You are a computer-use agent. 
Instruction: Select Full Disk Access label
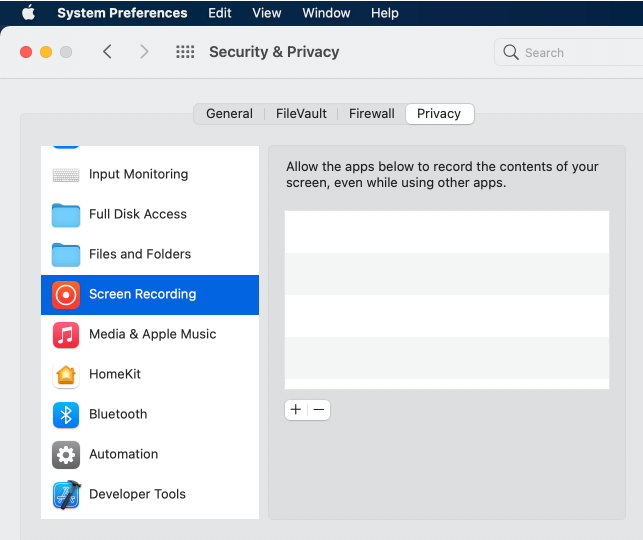coord(138,214)
